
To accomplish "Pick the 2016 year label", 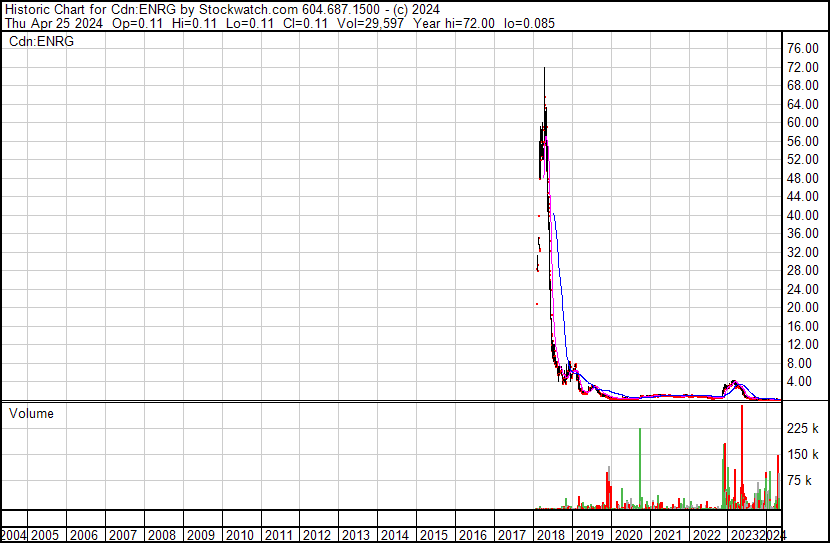I will [471, 535].
